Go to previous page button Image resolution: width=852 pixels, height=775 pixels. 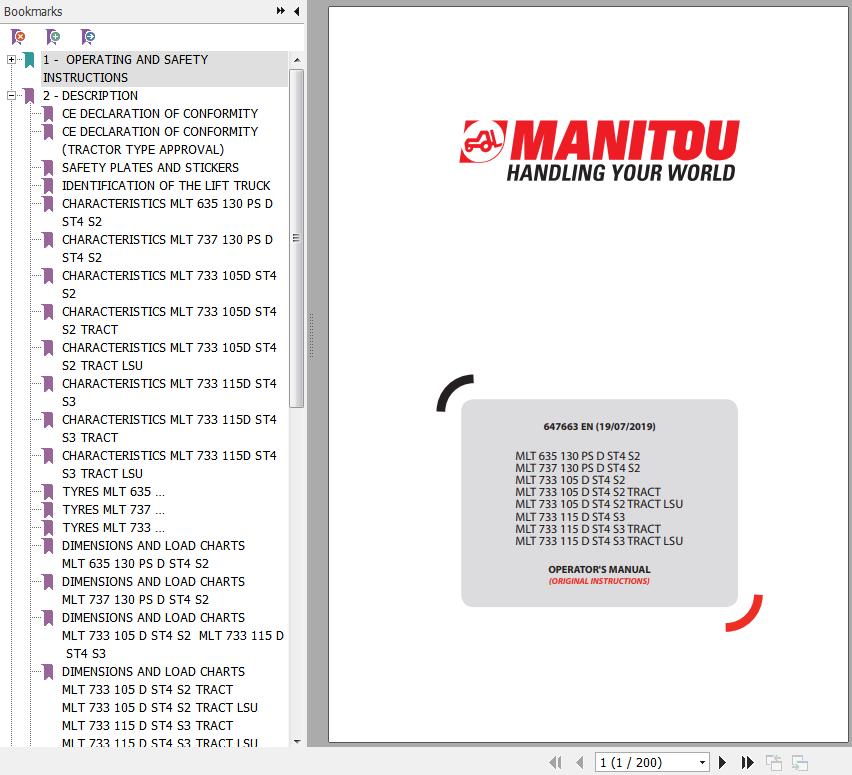click(x=580, y=762)
